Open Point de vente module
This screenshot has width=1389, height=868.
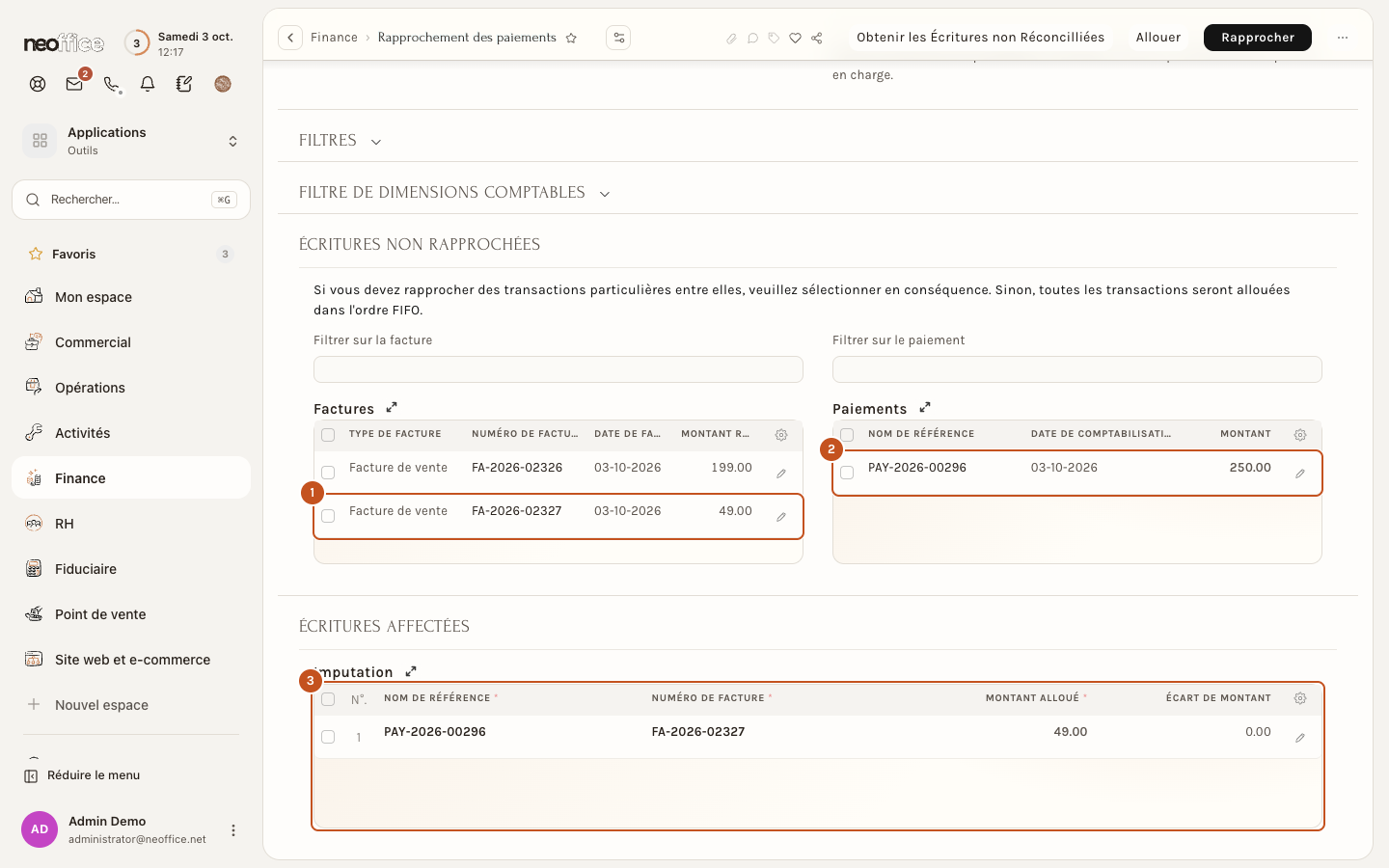tap(131, 614)
